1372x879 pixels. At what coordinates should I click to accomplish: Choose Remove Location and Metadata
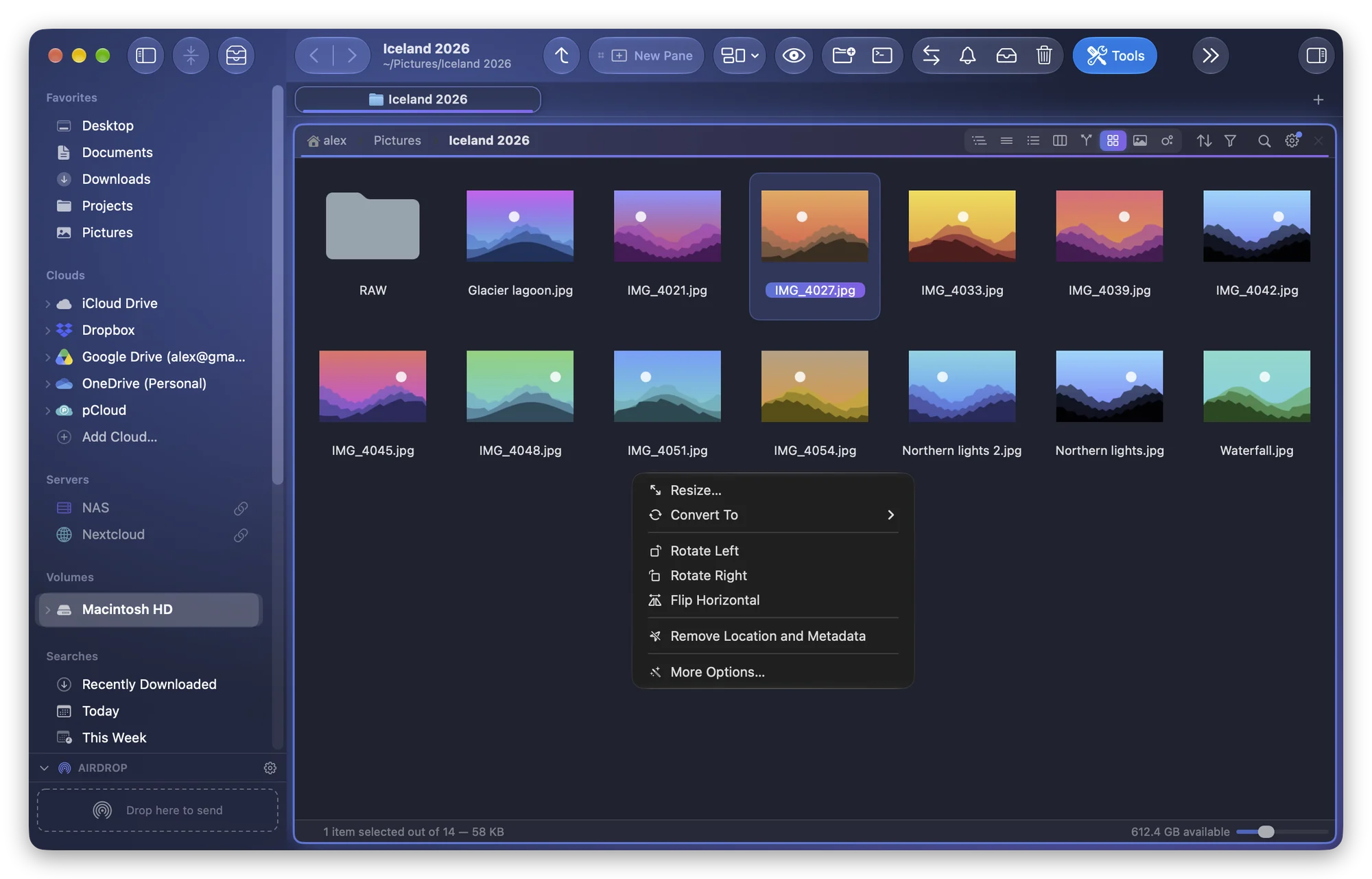[773, 636]
